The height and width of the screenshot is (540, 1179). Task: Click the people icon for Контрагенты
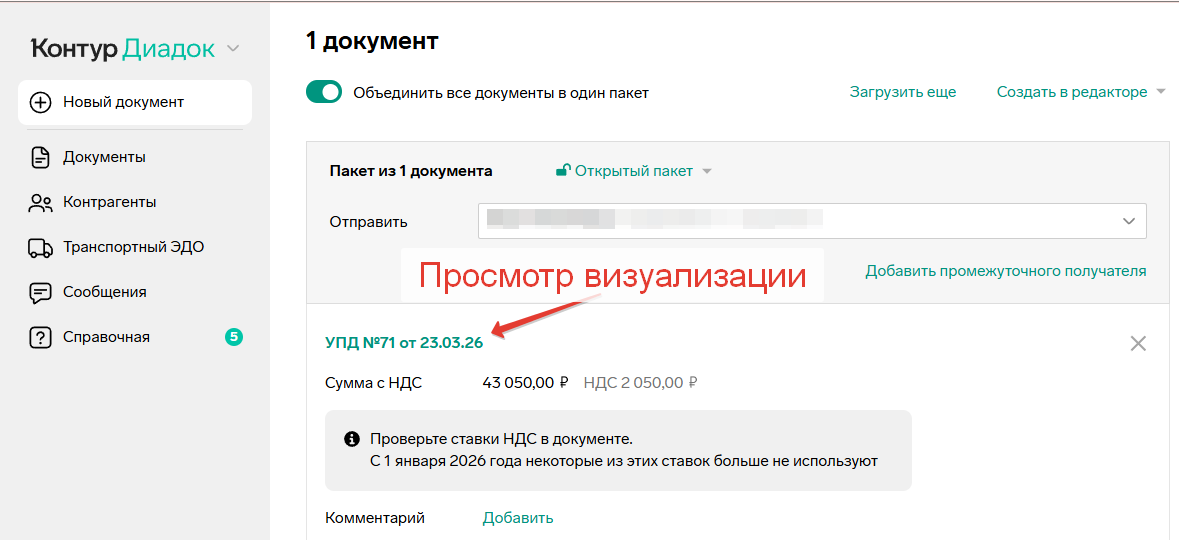pyautogui.click(x=41, y=202)
